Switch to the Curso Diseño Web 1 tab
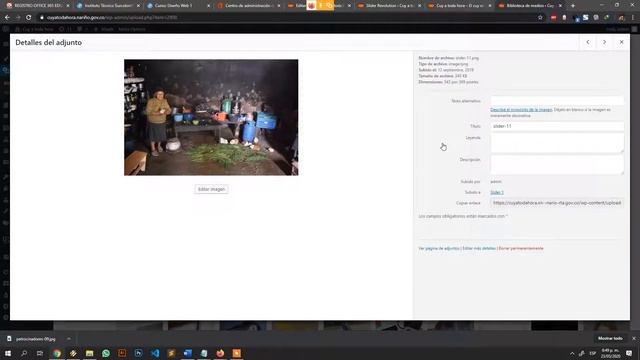This screenshot has height=360, width=640. [x=178, y=6]
